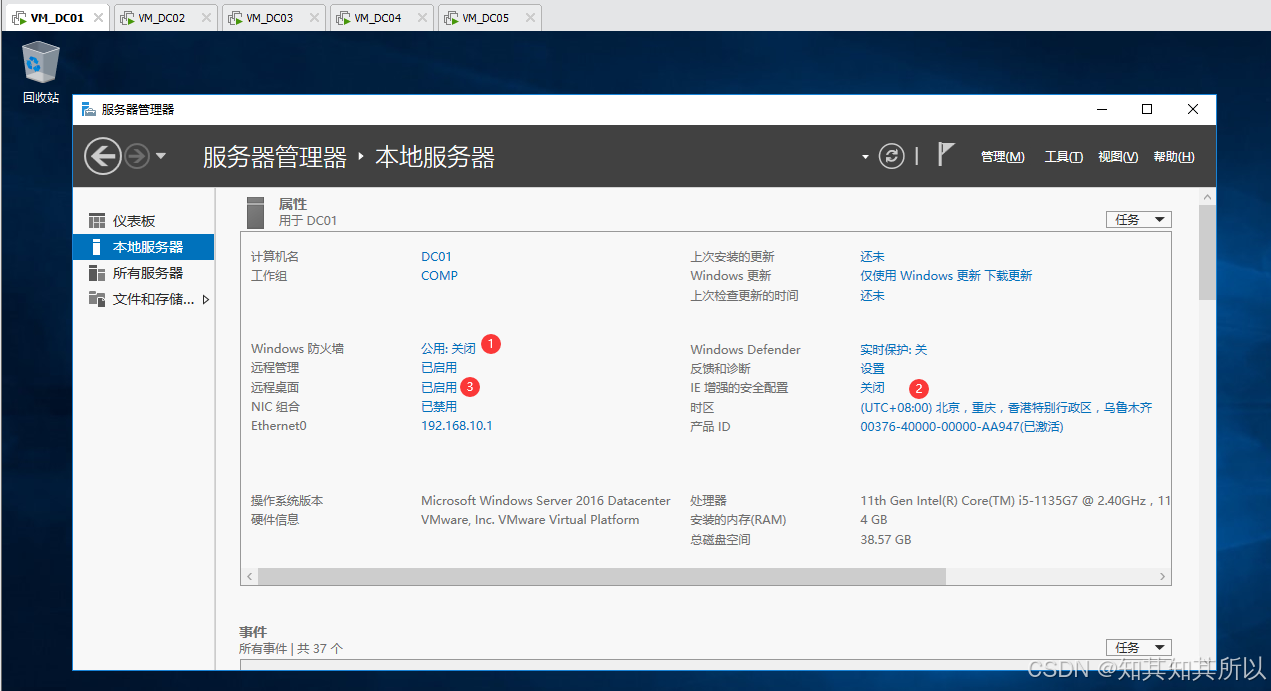Click IE 增强的安全配置 link 关闭
The width and height of the screenshot is (1271, 691).
[x=873, y=387]
